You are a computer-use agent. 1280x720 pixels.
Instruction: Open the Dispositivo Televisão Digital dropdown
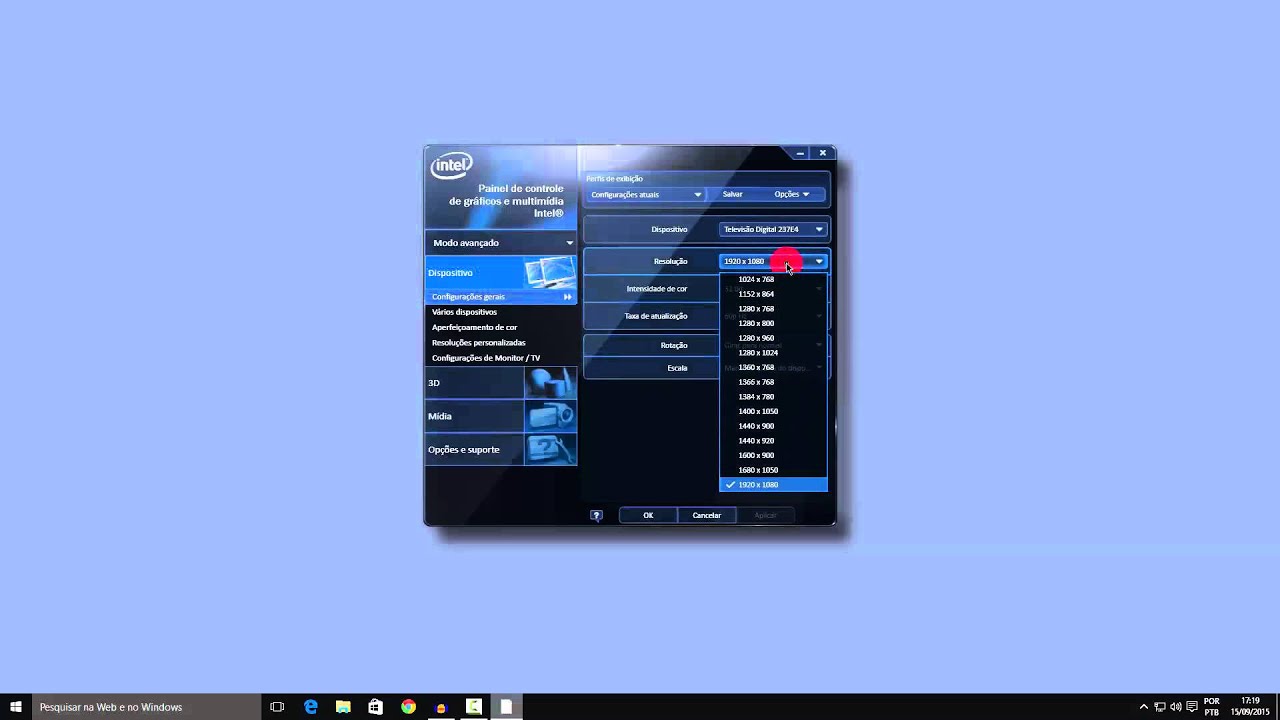(773, 229)
